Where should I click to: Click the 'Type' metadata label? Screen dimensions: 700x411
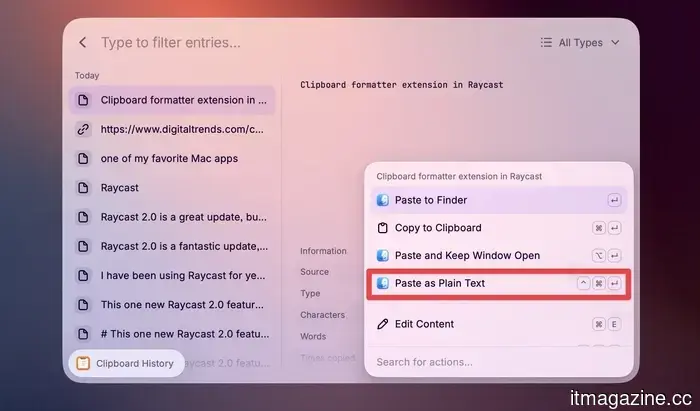point(310,294)
